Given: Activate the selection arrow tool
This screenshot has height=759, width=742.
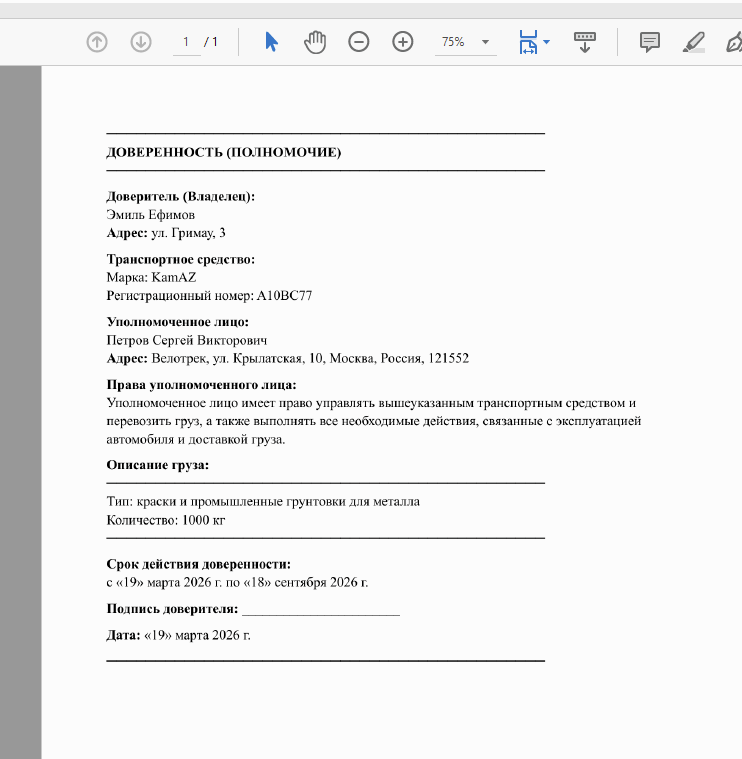Looking at the screenshot, I should [272, 42].
